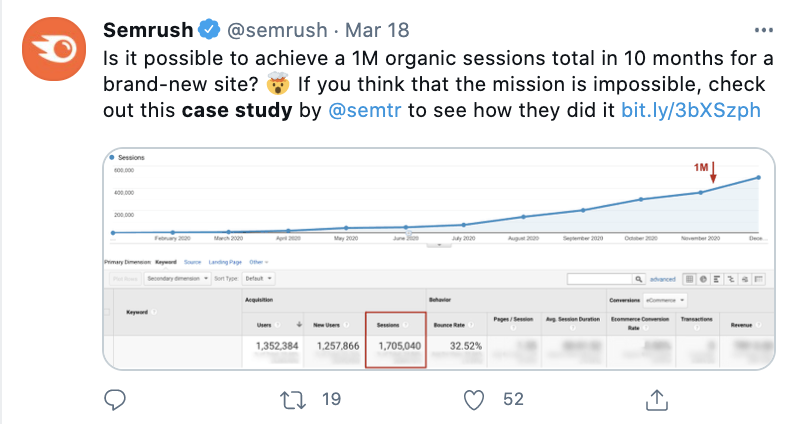Click the reply speech bubble icon
The image size is (796, 424).
[115, 400]
